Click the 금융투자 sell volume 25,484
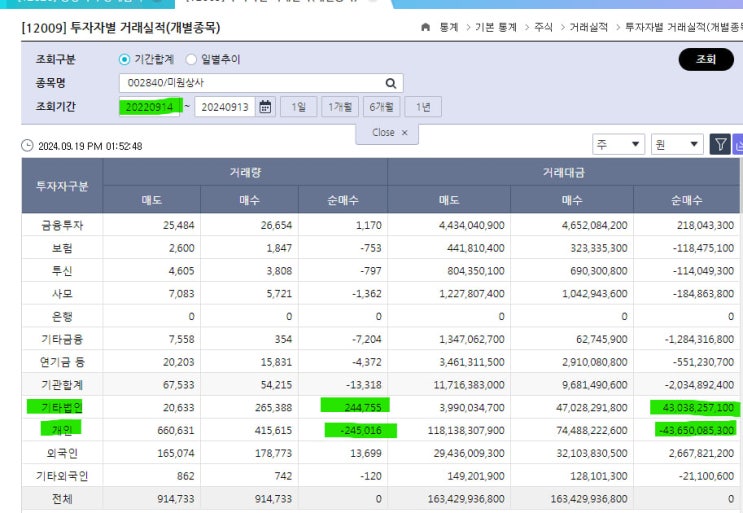Viewport: 743px width, 513px height. [x=179, y=225]
